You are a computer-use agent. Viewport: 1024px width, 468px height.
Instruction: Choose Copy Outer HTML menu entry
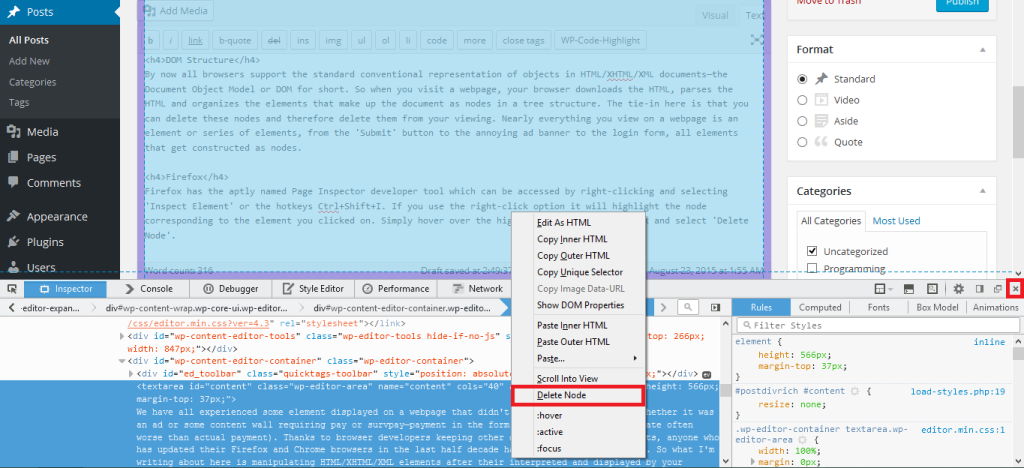click(x=578, y=256)
